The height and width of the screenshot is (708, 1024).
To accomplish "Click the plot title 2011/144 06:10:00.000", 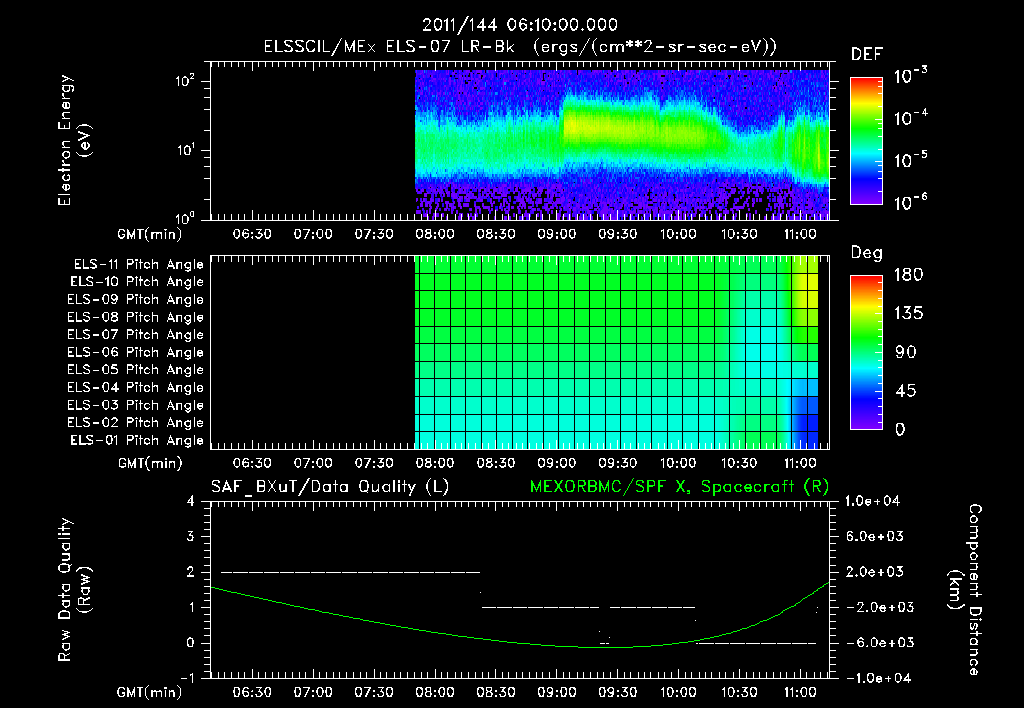I will tap(519, 25).
